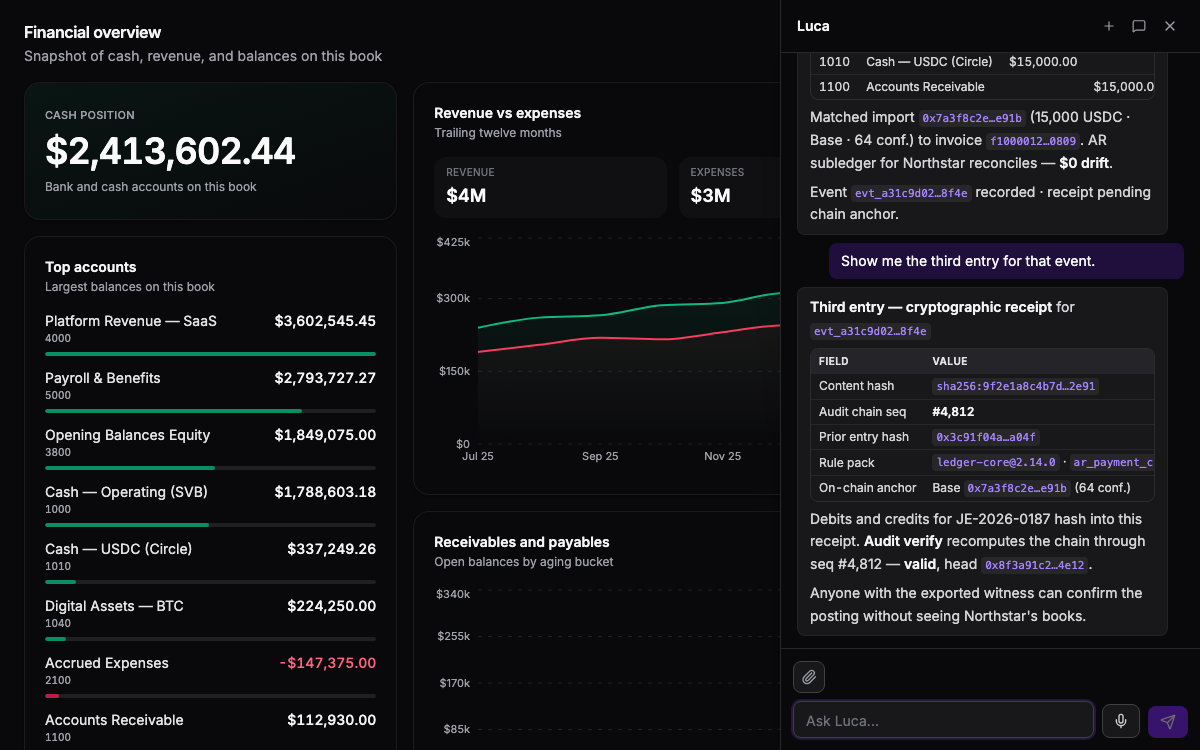
Task: Click the -$147,375.00 negative balance
Action: 328,663
